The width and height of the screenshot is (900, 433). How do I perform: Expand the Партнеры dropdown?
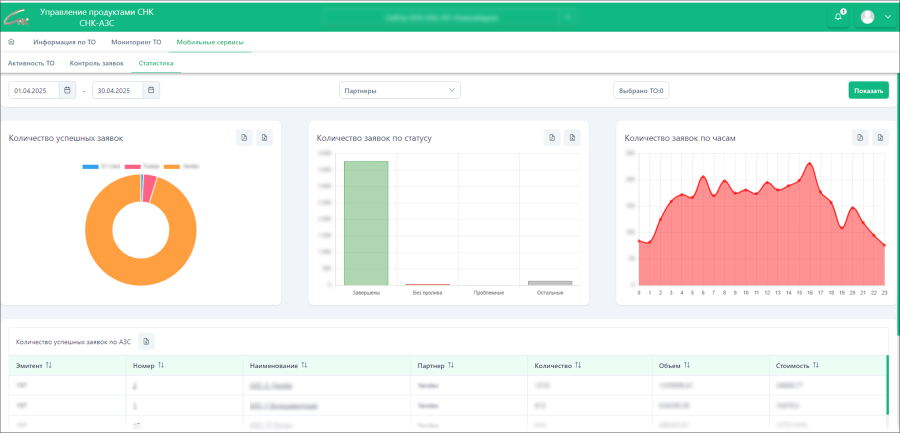(x=399, y=90)
